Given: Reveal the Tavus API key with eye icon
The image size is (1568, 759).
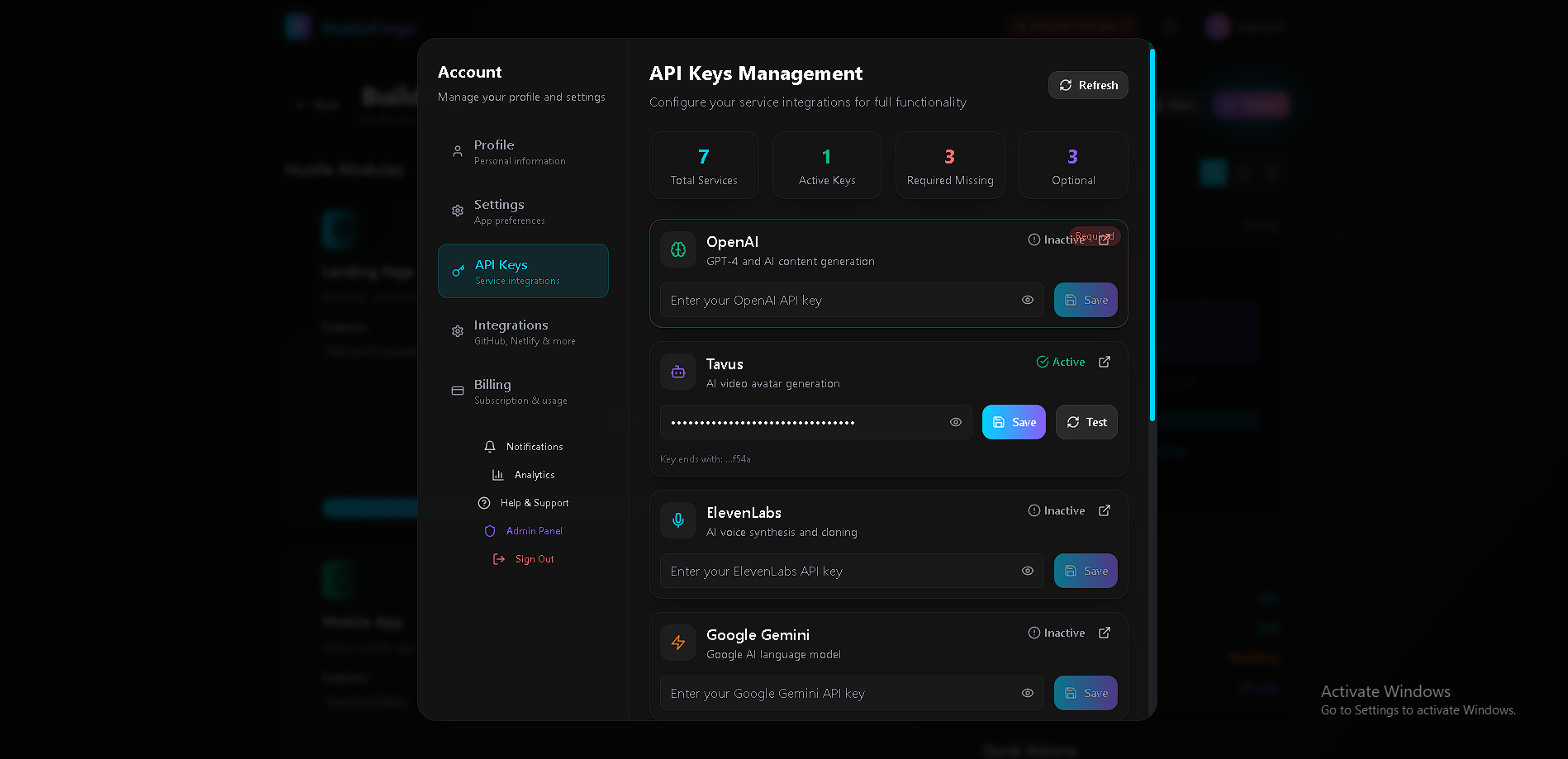Looking at the screenshot, I should 956,422.
